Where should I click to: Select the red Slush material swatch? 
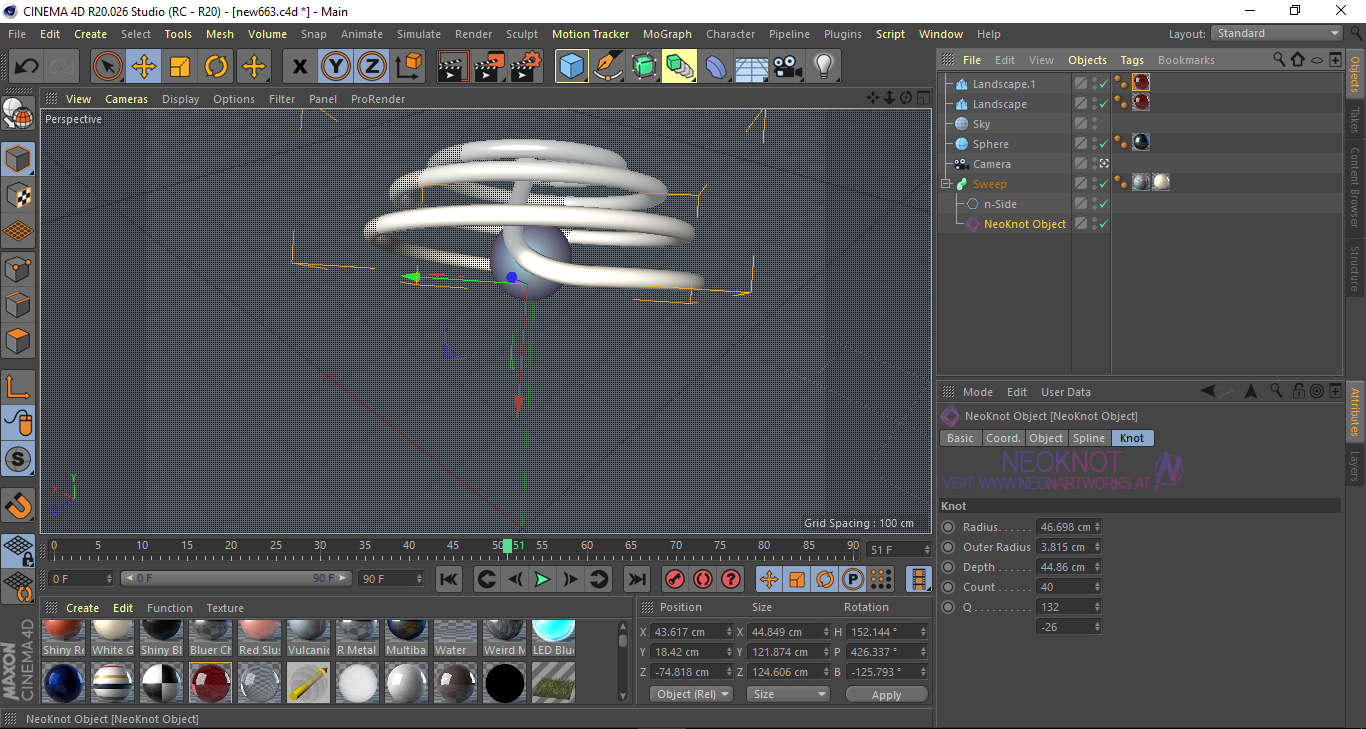pyautogui.click(x=259, y=639)
